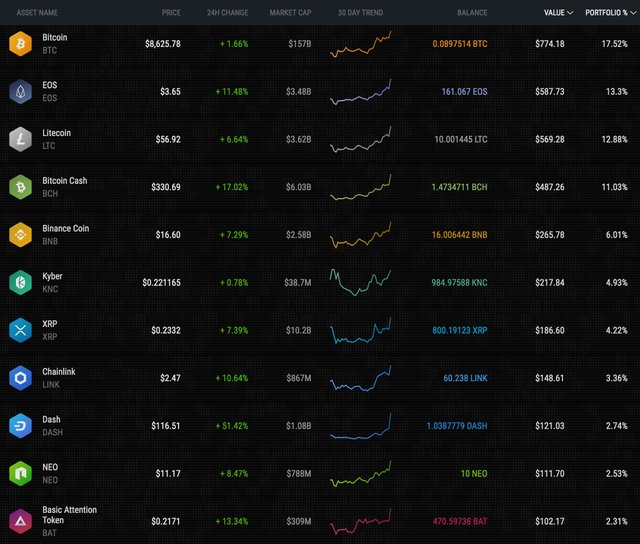Click the 24H CHANGE column header
640x544 pixels.
tap(227, 13)
